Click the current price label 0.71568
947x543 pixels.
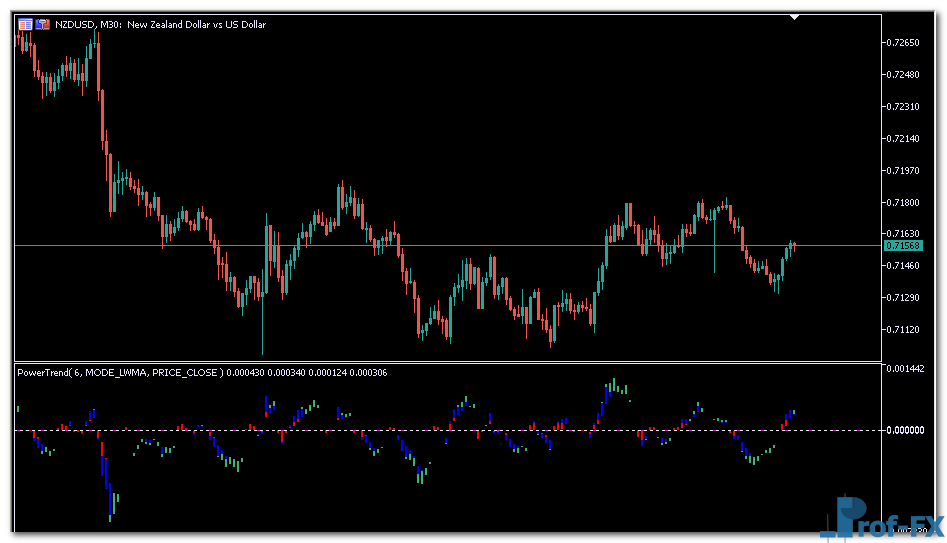[903, 246]
